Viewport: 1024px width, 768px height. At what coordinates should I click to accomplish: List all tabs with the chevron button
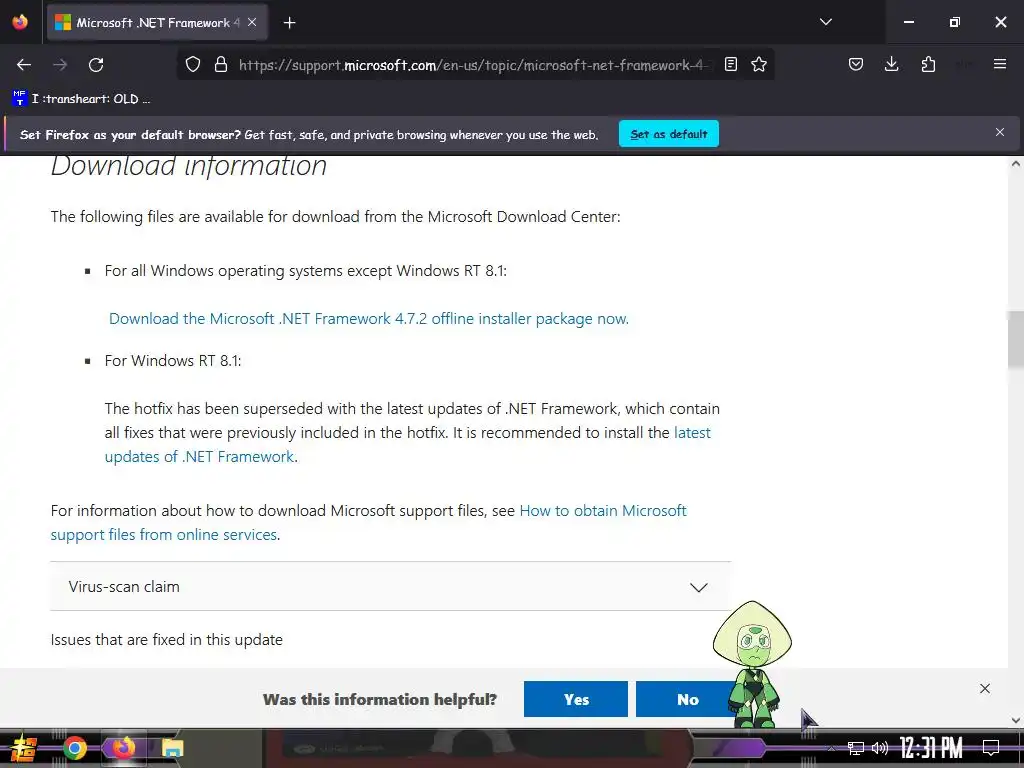[825, 22]
